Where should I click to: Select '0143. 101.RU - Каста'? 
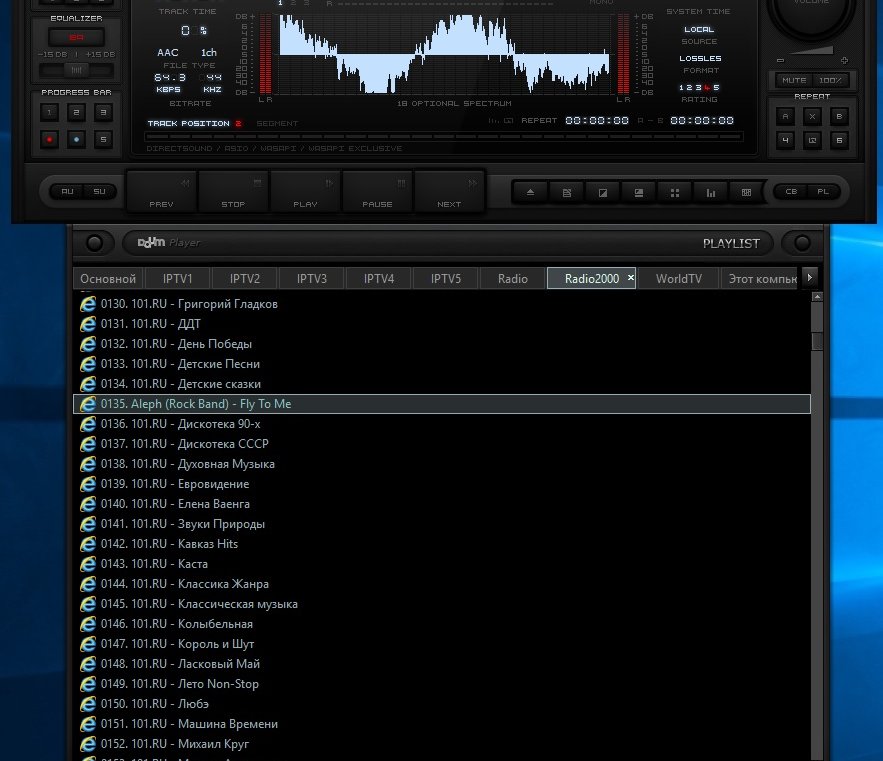(442, 564)
